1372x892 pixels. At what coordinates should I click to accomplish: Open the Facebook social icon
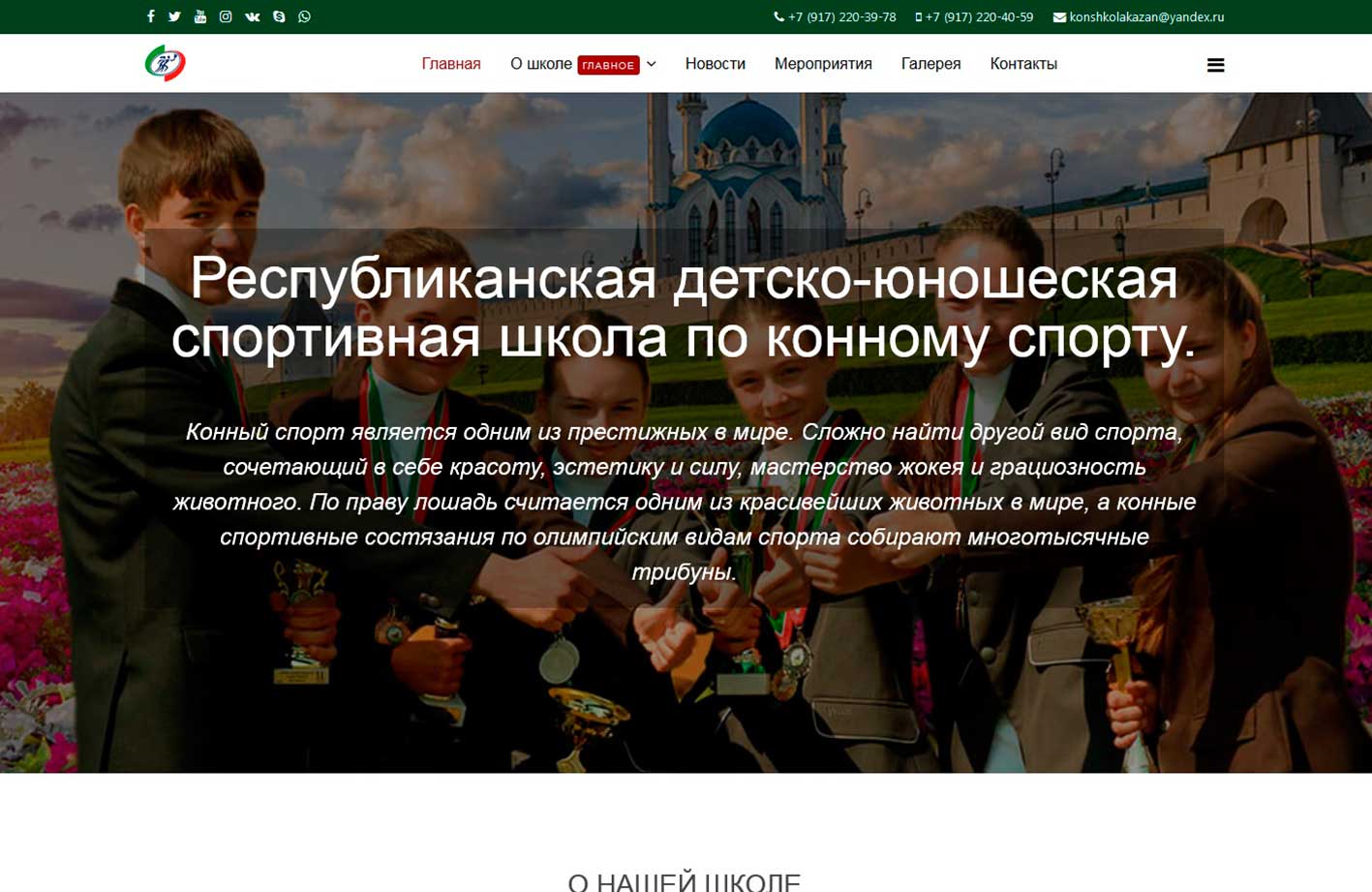[150, 16]
